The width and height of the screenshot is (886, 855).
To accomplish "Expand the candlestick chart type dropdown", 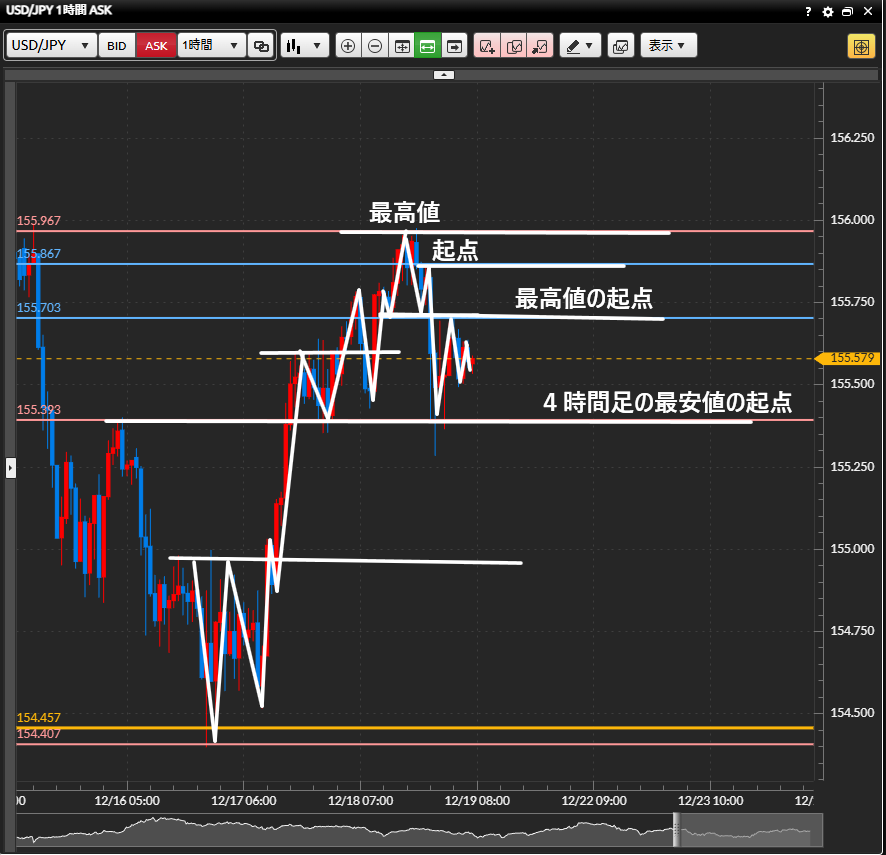I will click(x=305, y=46).
